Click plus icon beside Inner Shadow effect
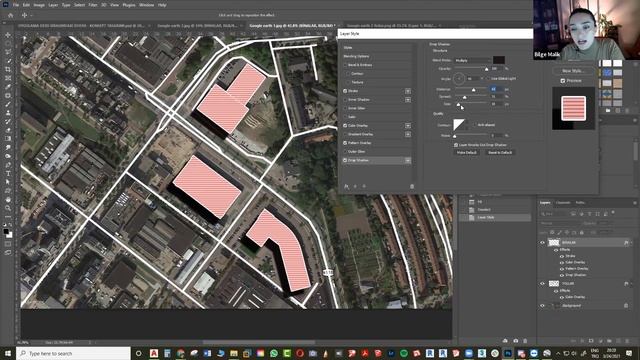Viewport: 640px width, 360px height. click(x=408, y=100)
